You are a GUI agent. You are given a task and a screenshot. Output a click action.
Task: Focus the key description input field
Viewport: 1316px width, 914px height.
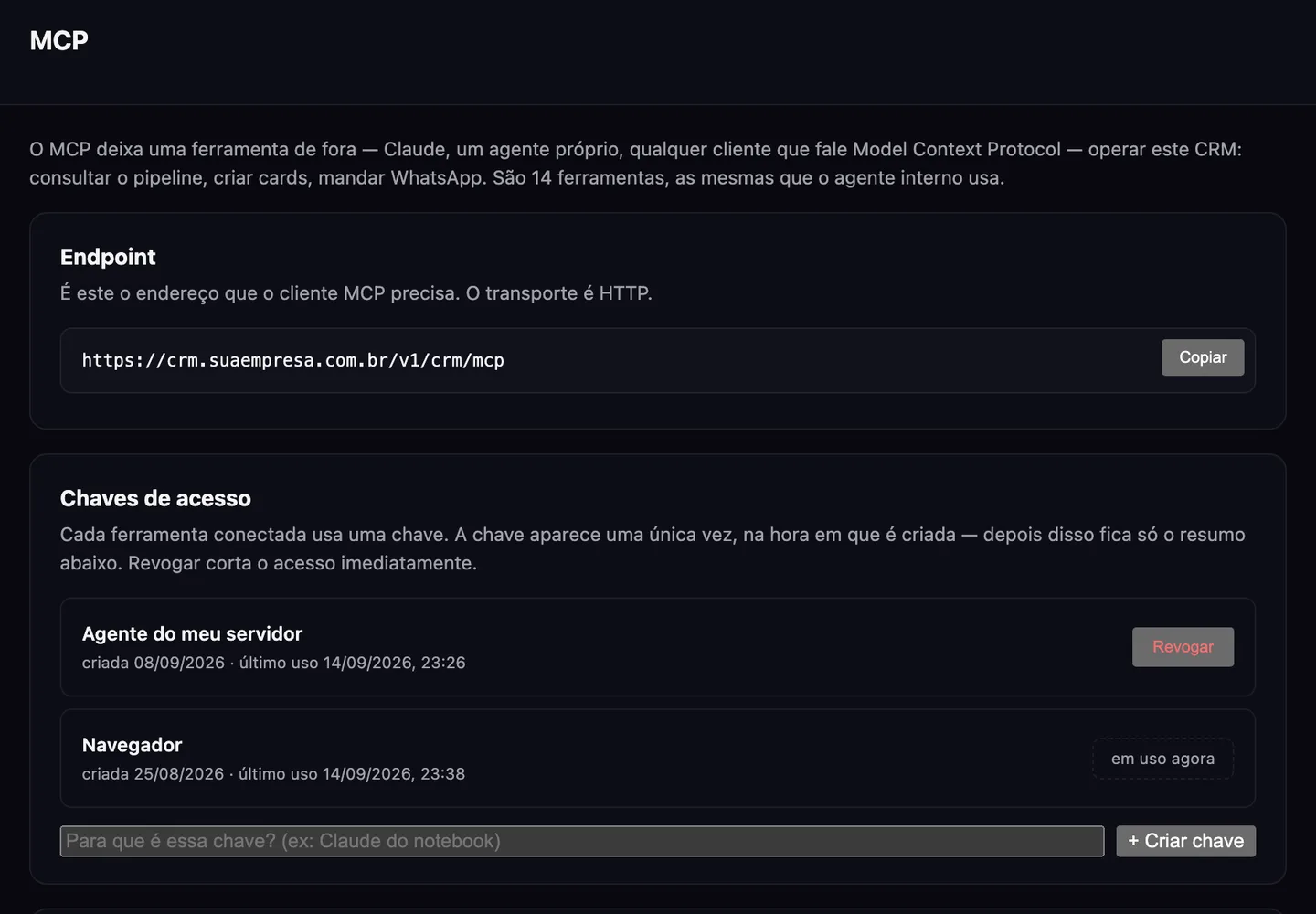click(582, 841)
